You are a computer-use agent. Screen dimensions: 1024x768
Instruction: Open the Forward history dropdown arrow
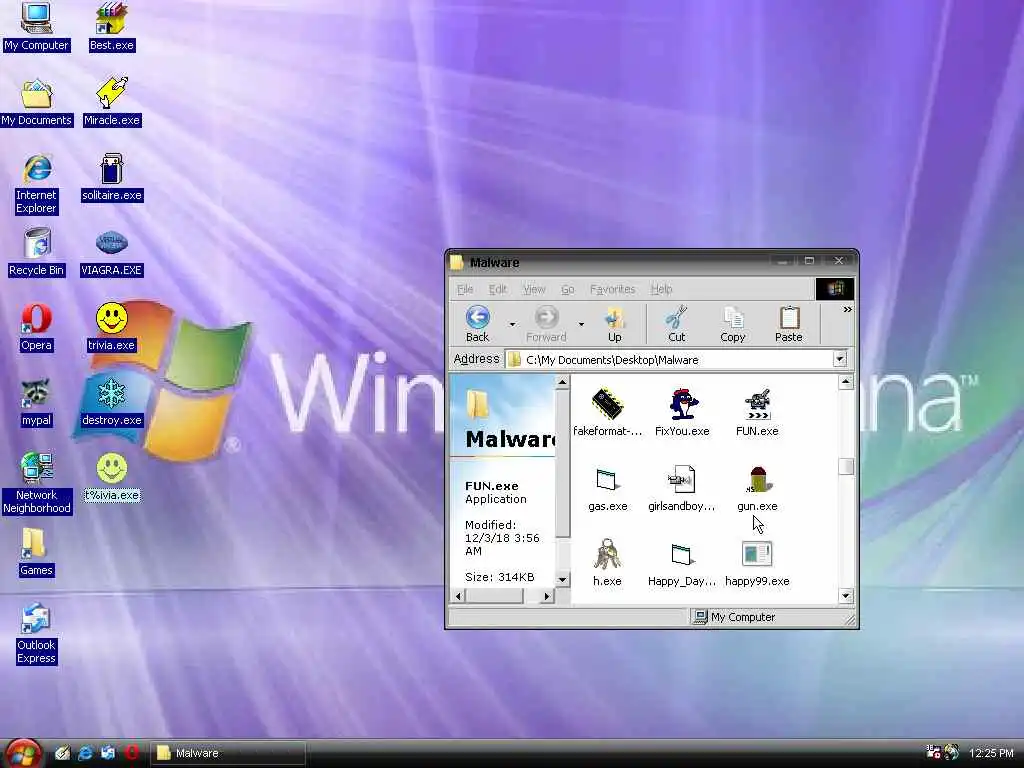point(581,324)
